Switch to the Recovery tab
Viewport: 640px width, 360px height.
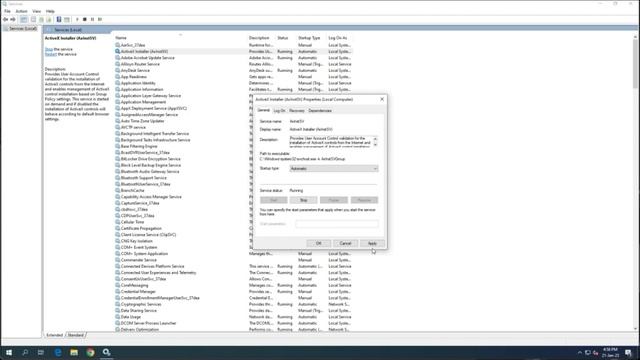coord(297,111)
